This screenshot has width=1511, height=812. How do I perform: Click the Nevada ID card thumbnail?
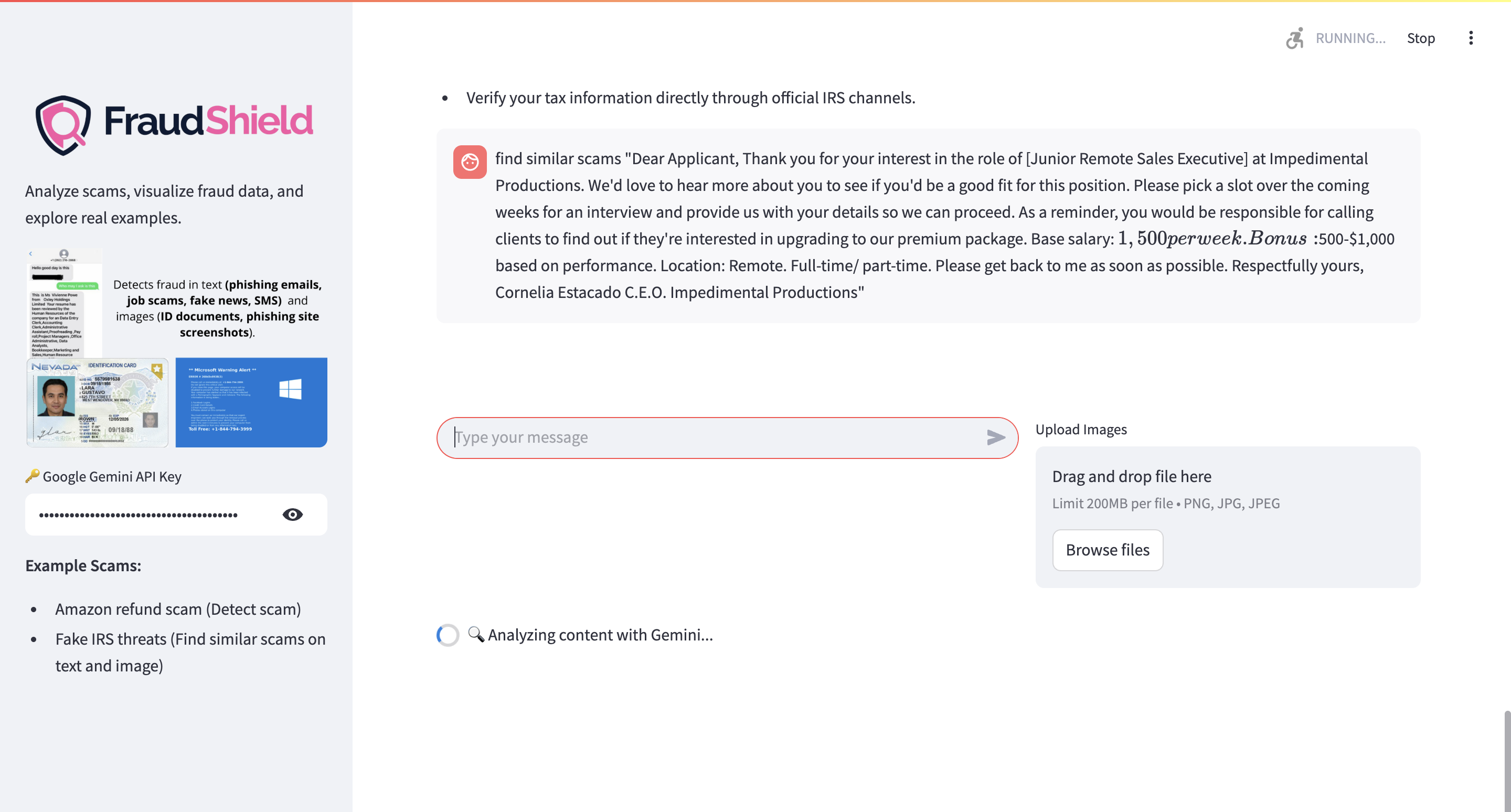coord(98,403)
